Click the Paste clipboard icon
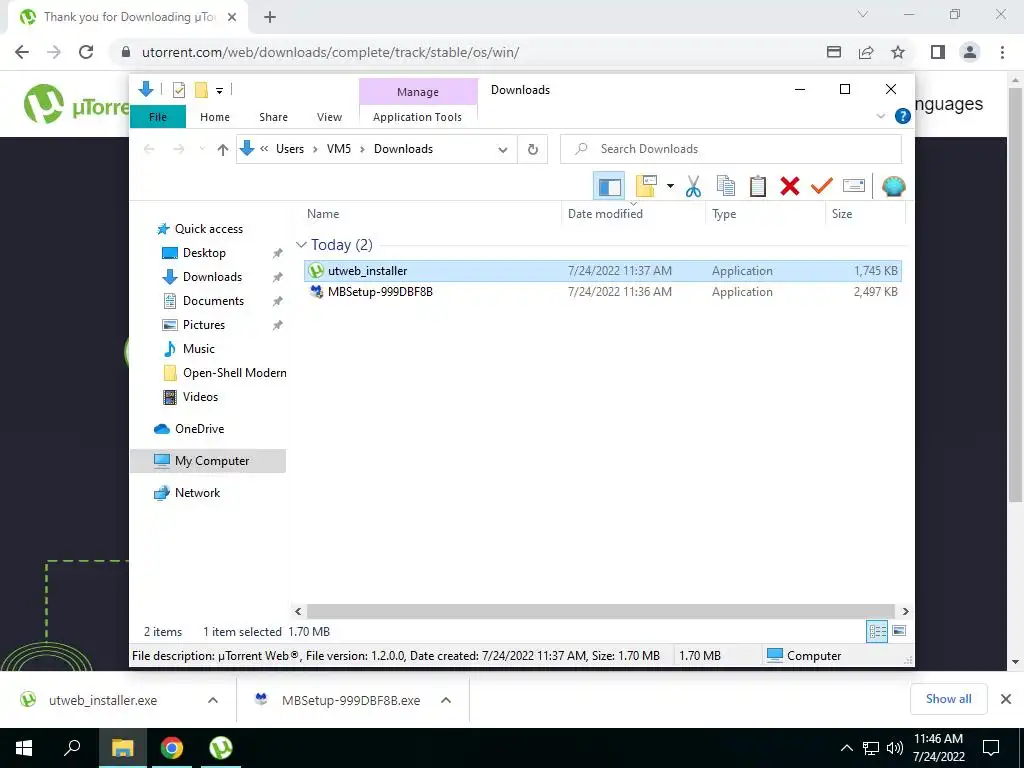Viewport: 1024px width, 768px height. pos(758,187)
